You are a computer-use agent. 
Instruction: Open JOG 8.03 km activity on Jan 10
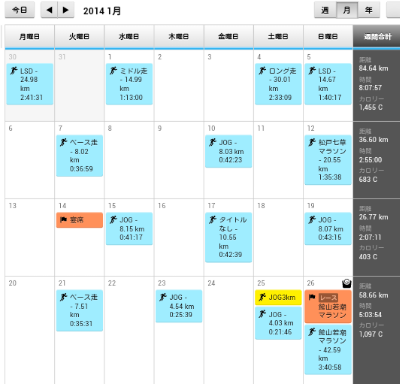point(229,151)
